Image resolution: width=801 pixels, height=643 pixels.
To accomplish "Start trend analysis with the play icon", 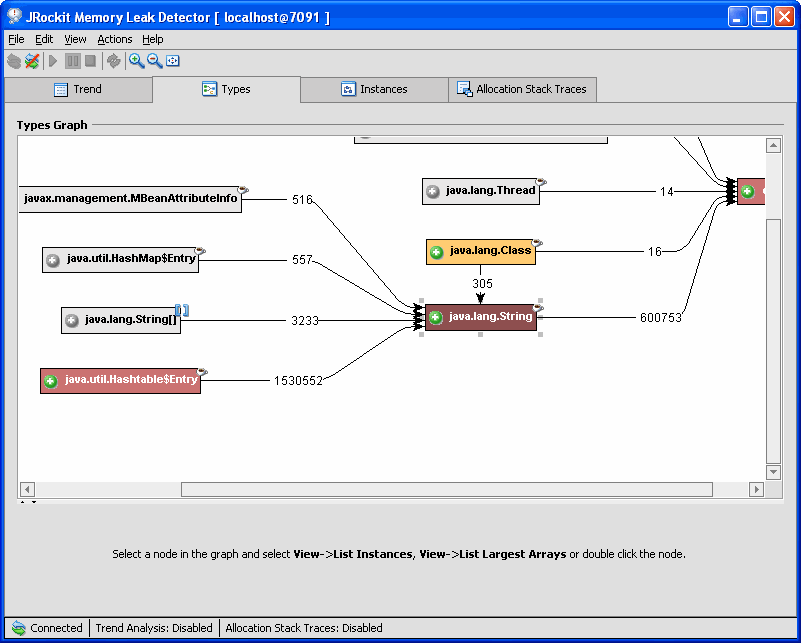I will point(53,61).
